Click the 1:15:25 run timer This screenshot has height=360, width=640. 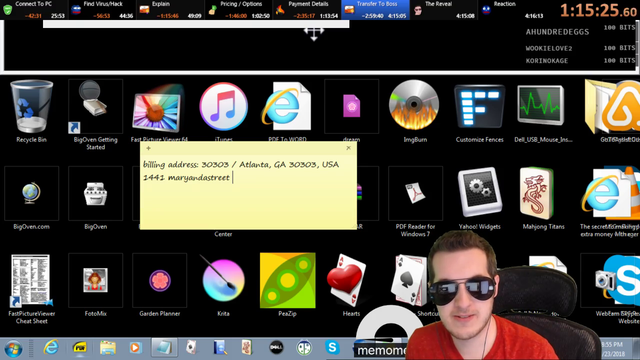(598, 10)
